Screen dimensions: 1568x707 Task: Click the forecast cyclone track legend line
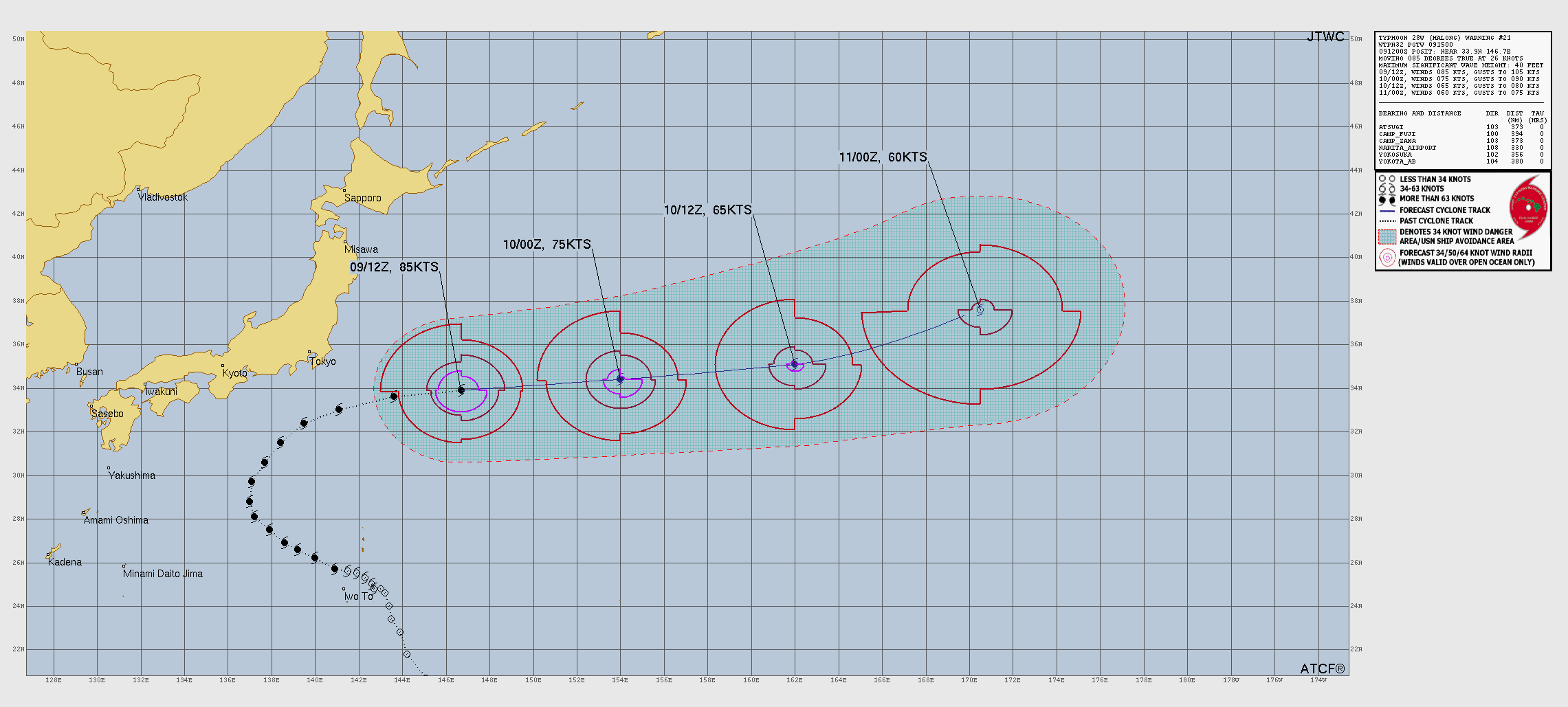[1387, 211]
